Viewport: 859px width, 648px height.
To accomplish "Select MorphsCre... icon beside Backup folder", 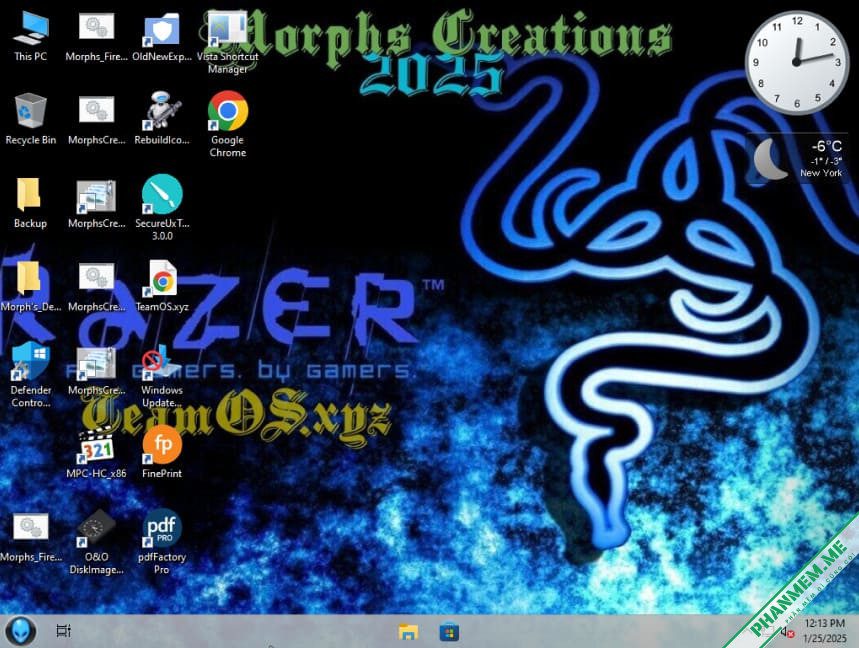I will [x=96, y=203].
